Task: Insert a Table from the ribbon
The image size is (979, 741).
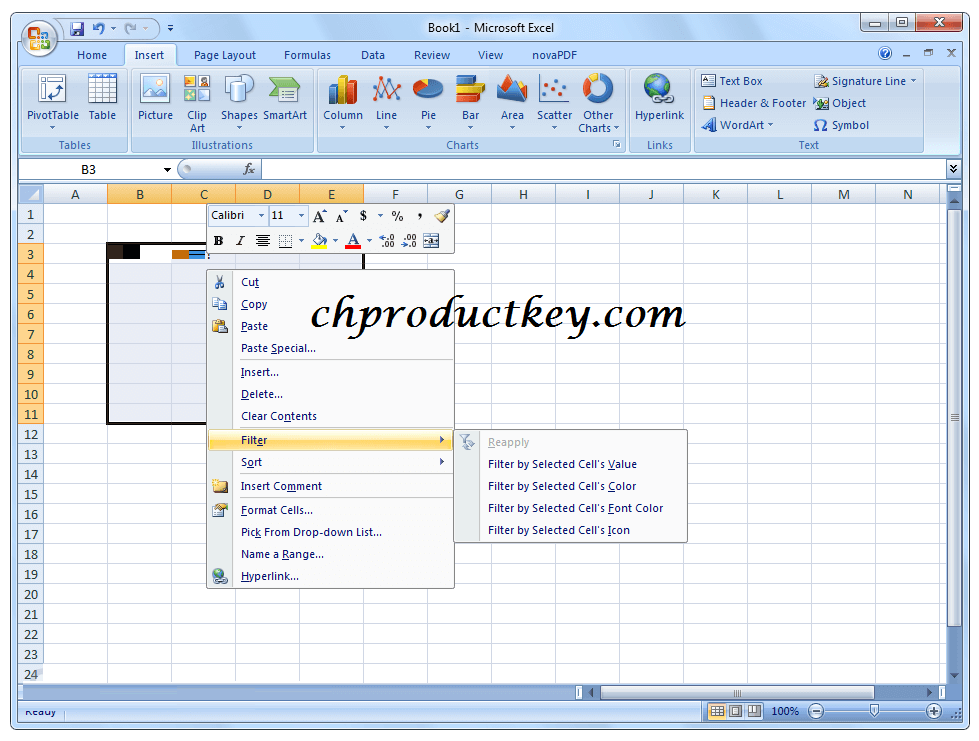Action: coord(102,98)
